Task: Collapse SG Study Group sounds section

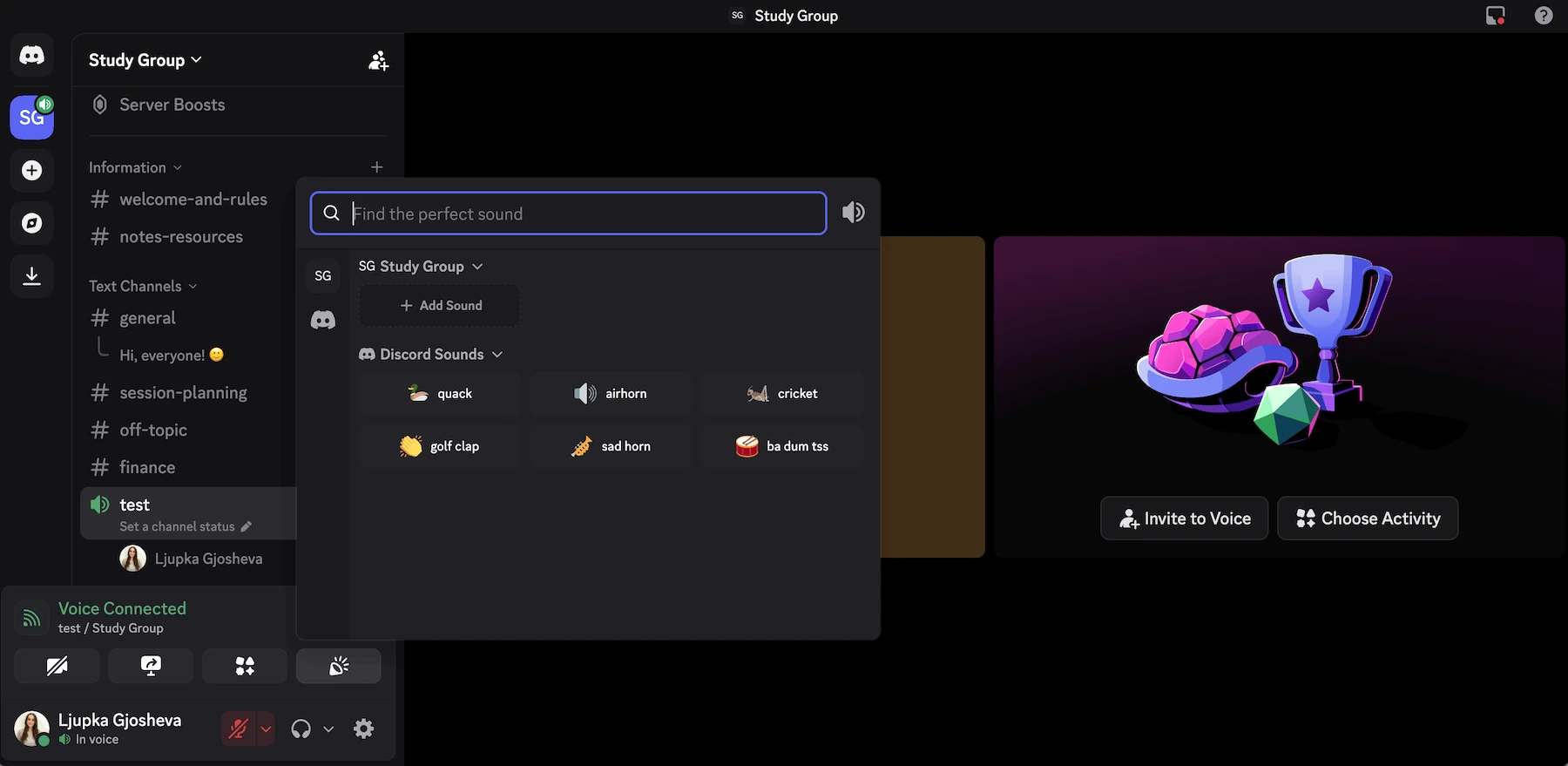Action: tap(421, 267)
